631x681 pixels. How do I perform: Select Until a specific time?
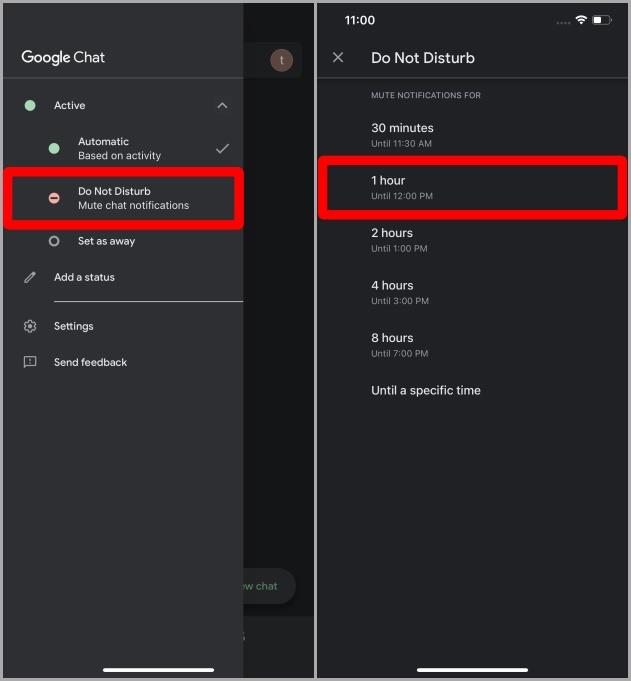pos(472,390)
